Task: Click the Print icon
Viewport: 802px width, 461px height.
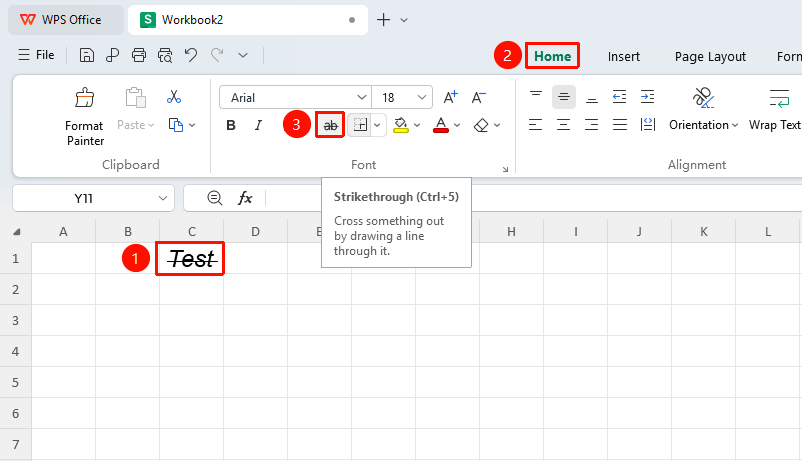Action: [x=139, y=55]
